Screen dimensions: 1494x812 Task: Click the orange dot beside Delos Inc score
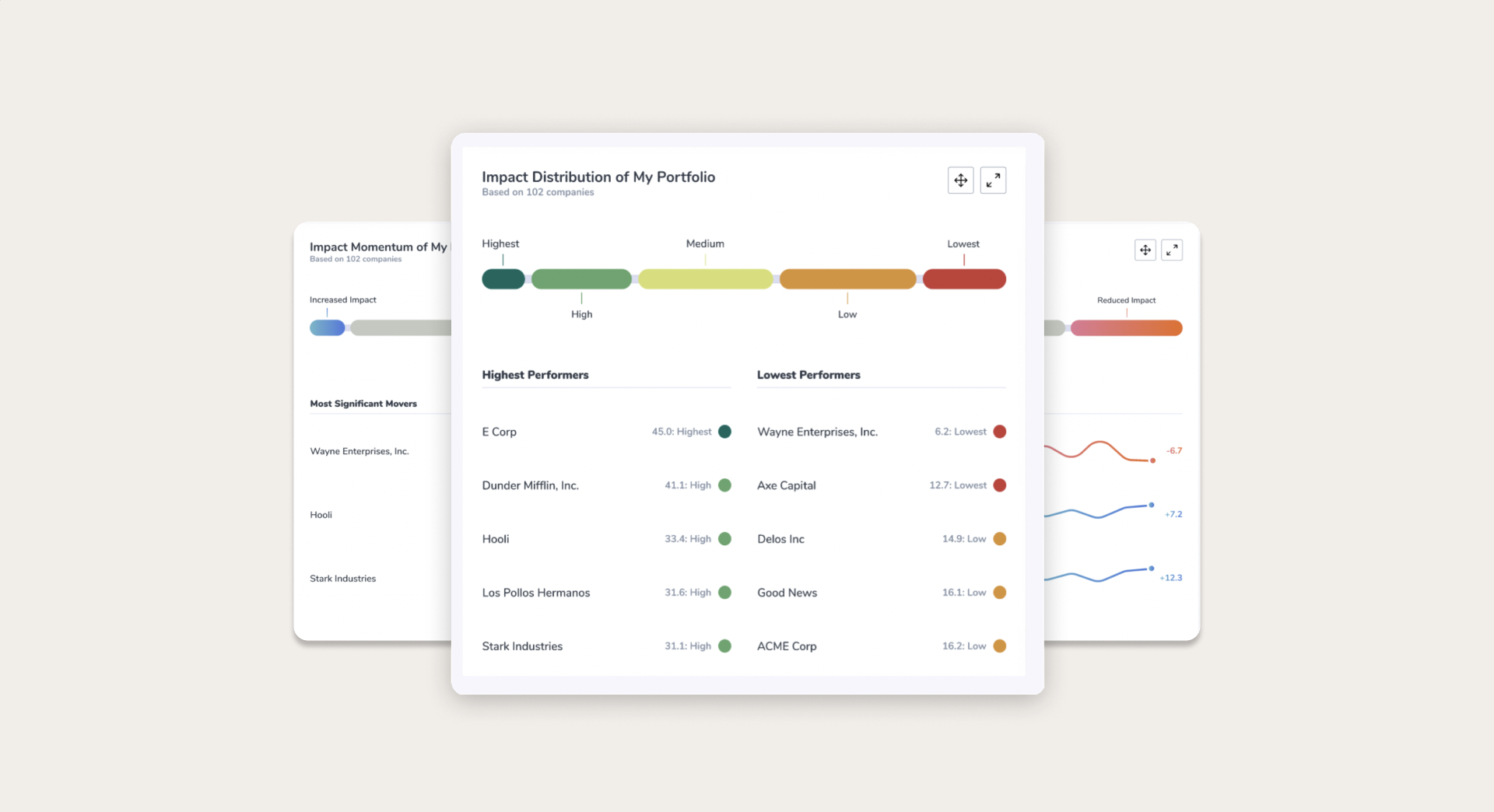click(x=1000, y=539)
